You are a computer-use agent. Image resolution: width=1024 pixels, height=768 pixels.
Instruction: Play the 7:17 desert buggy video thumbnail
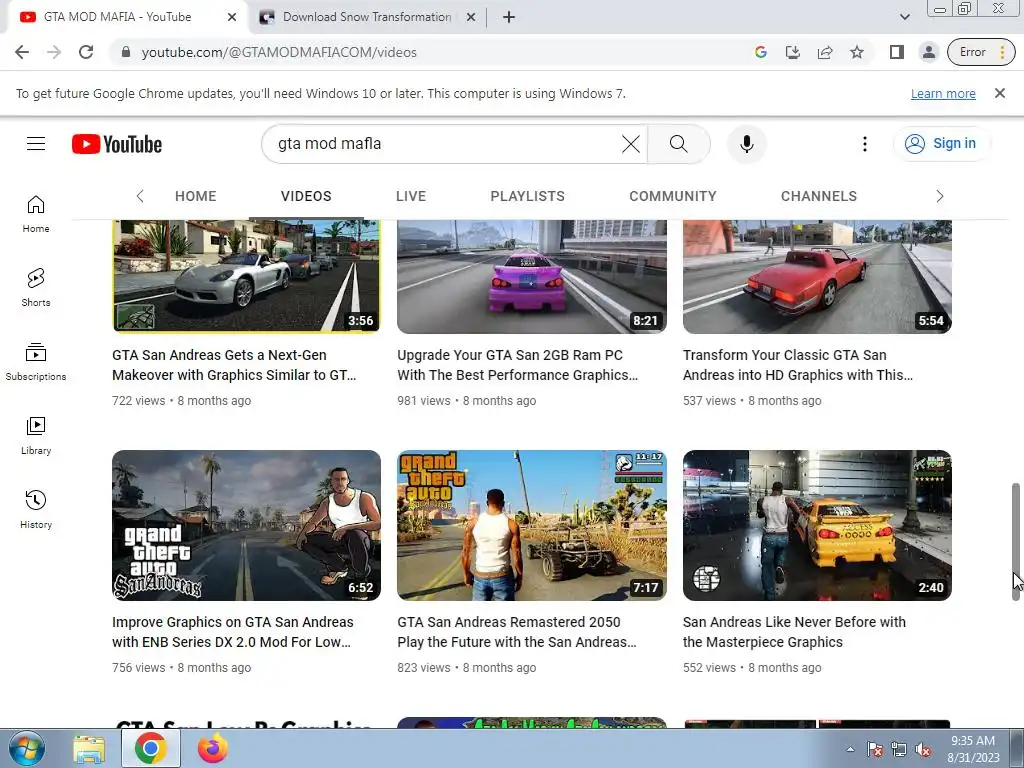click(x=532, y=525)
